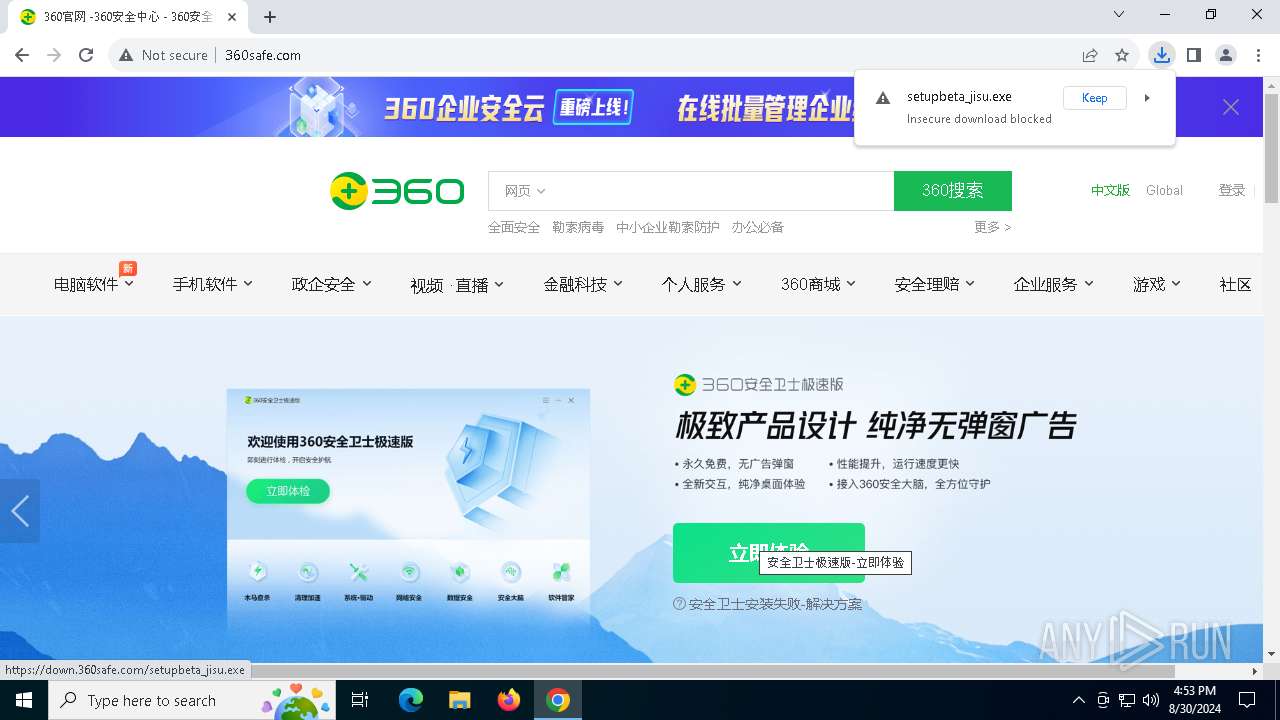This screenshot has width=1280, height=720.
Task: Click Keep for setupbeta_jisu.exe
Action: [1095, 98]
